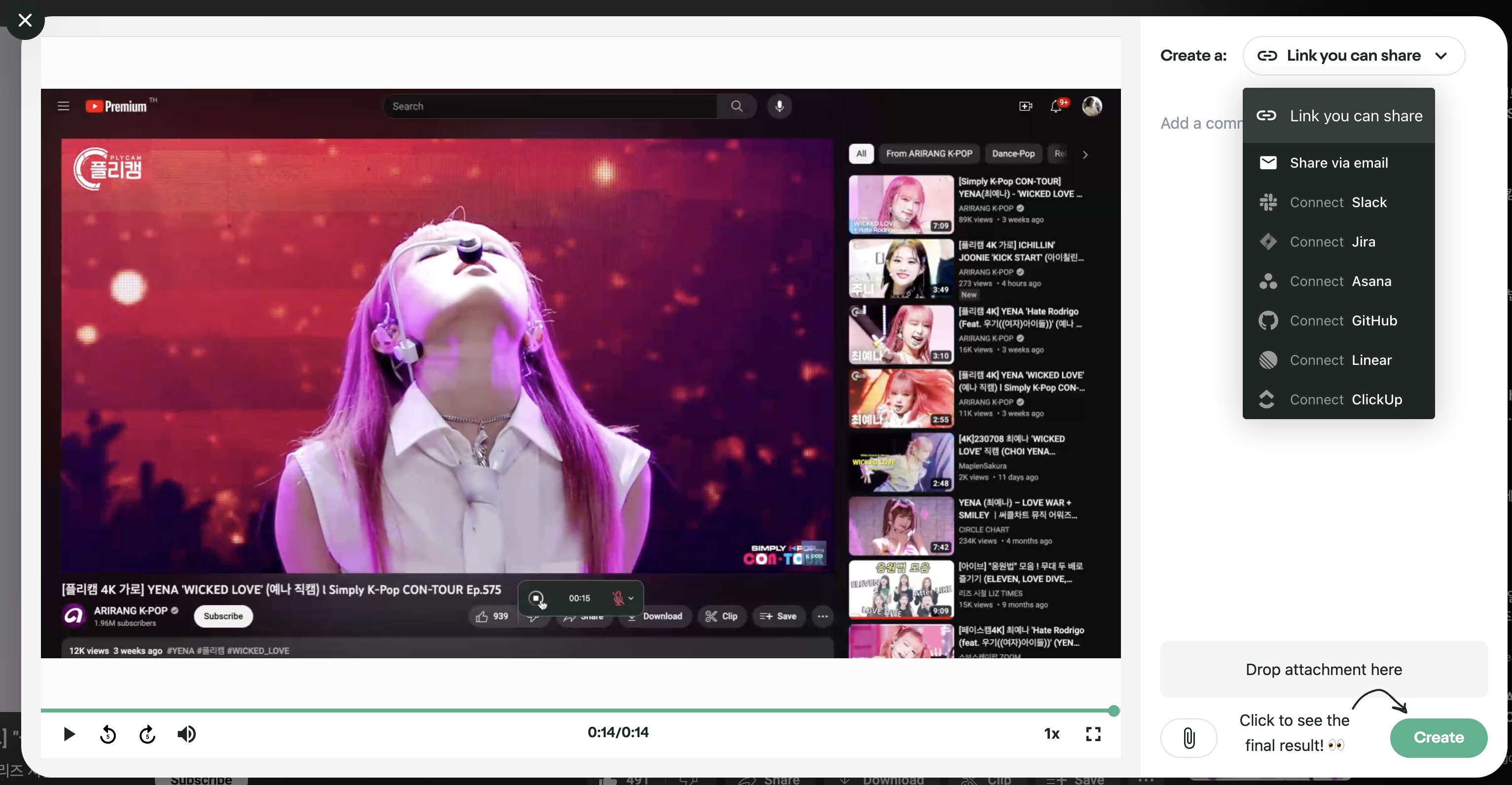The height and width of the screenshot is (785, 1512).
Task: Click the Drop attachment here area
Action: (1324, 670)
